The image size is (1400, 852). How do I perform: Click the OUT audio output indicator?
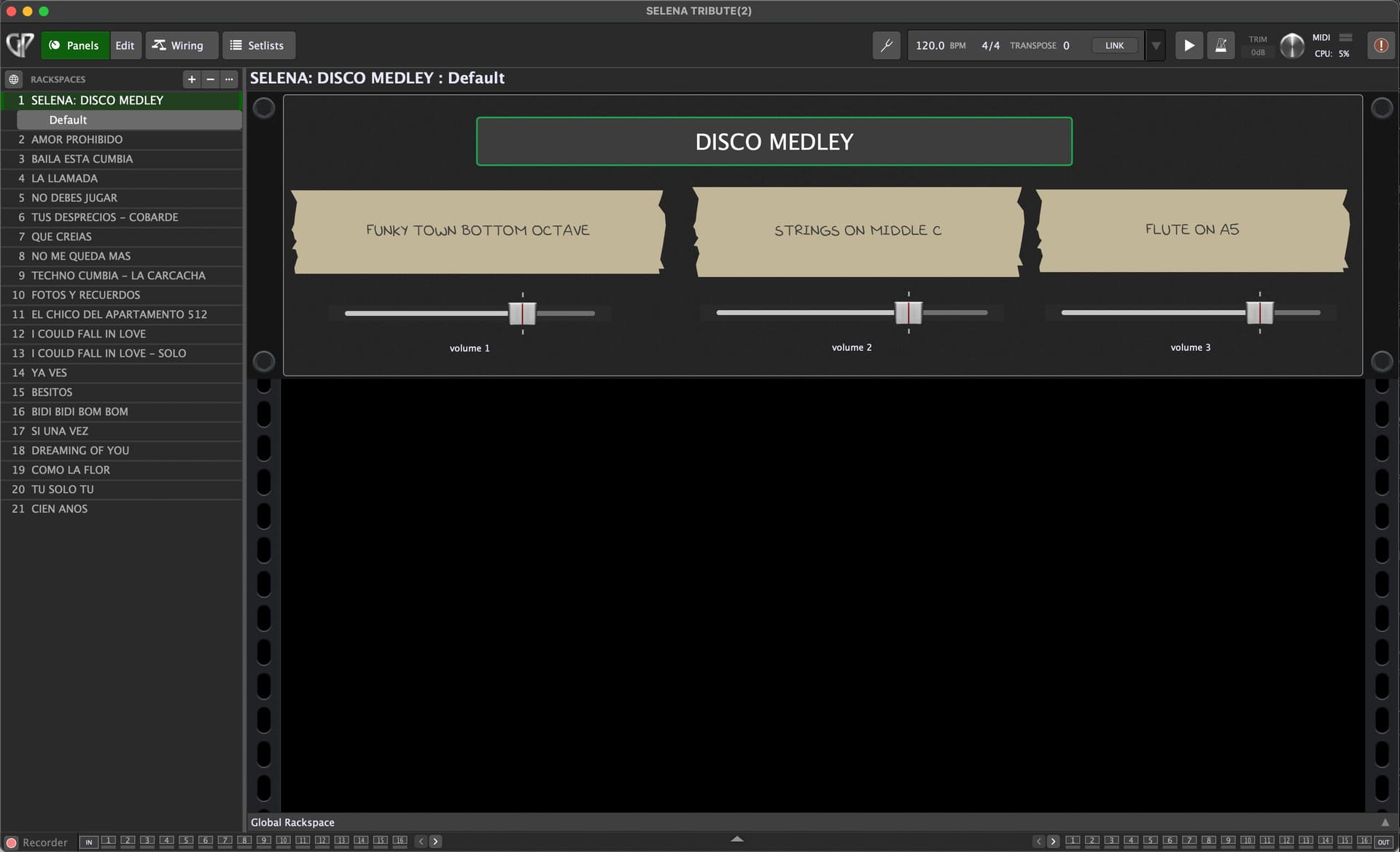(1383, 842)
